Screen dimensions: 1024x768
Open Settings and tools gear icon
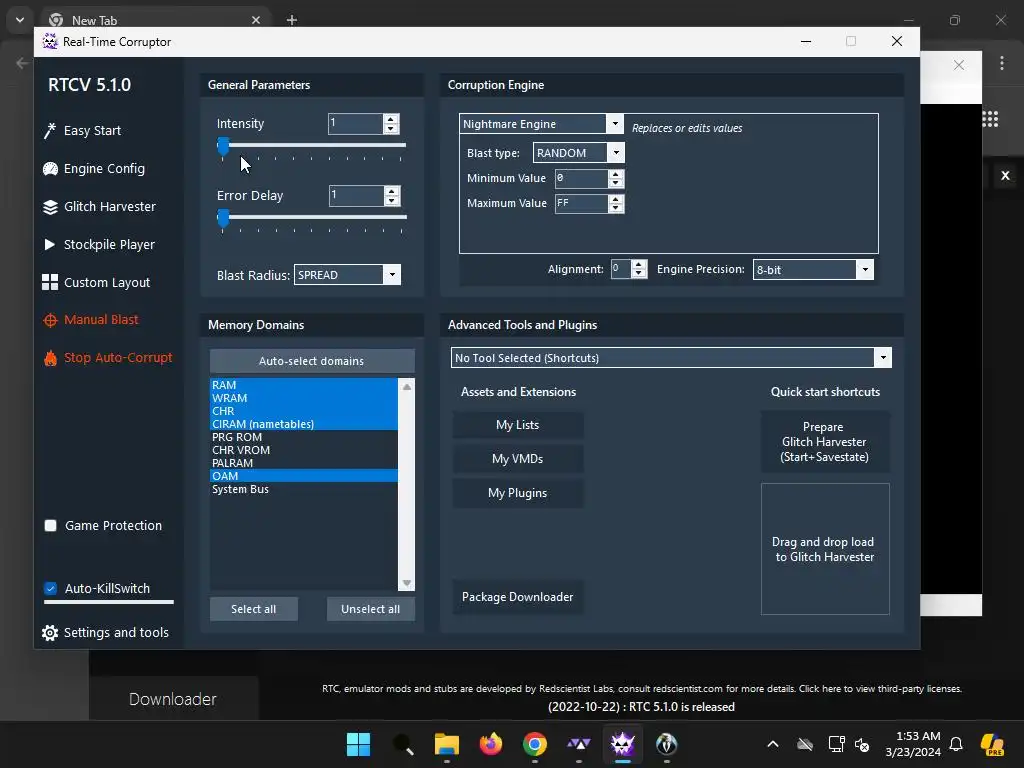(50, 633)
